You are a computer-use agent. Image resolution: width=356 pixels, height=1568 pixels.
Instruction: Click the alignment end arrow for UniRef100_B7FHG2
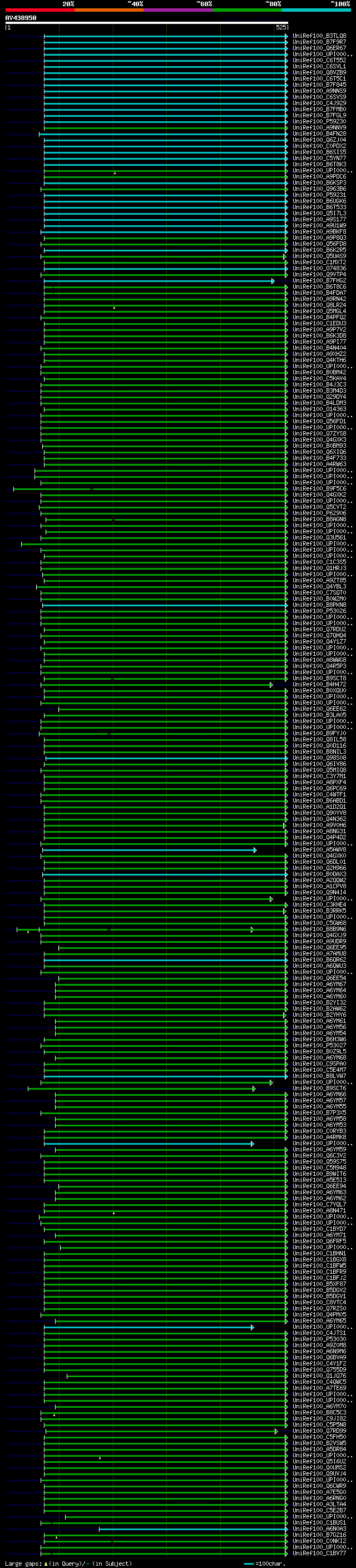tap(273, 281)
